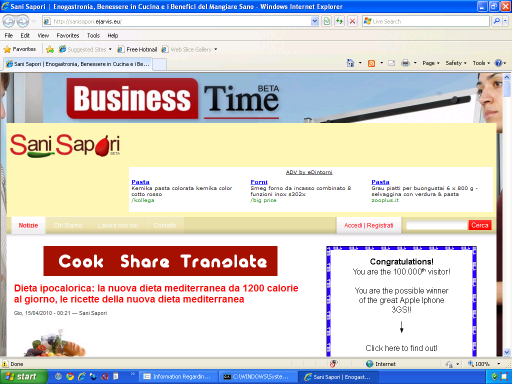Screen dimensions: 512x384
Task: Click the RSS feeds orange icon
Action: click(371, 63)
